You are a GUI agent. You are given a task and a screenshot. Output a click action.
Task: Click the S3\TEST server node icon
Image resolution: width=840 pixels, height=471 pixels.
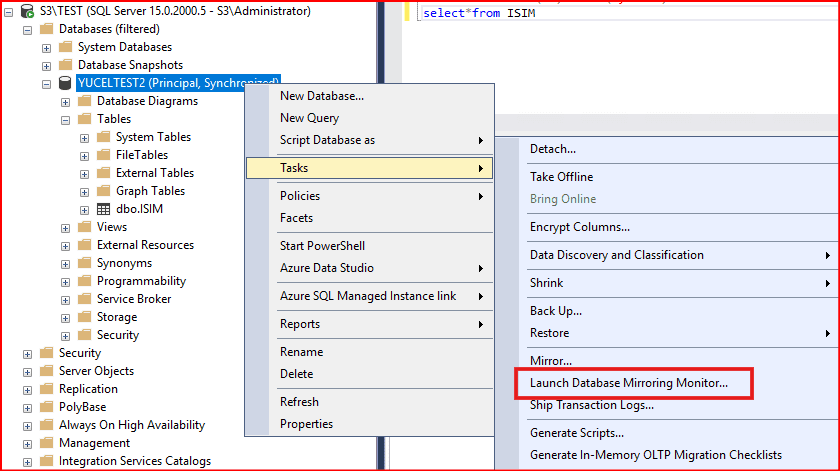[26, 11]
